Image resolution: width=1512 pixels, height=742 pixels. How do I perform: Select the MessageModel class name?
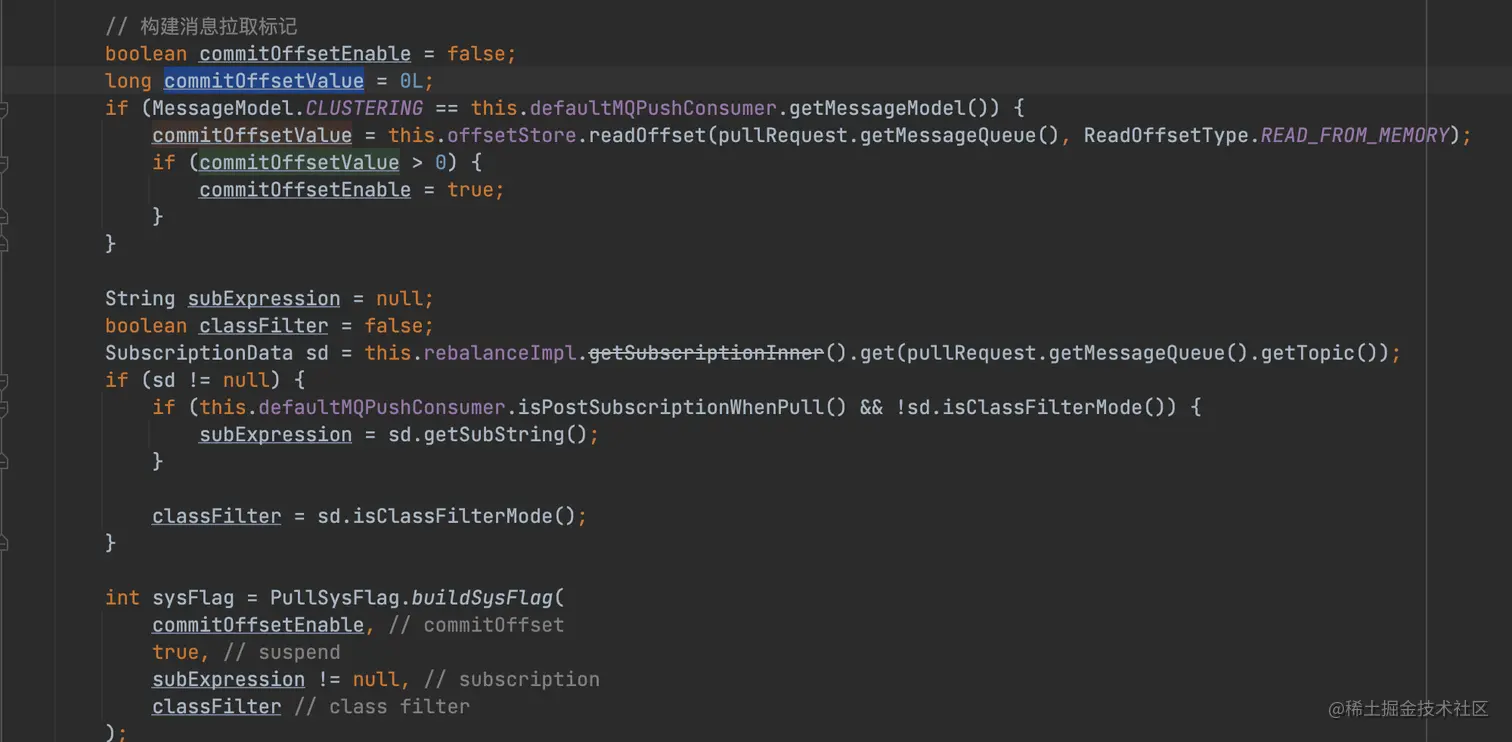[222, 108]
